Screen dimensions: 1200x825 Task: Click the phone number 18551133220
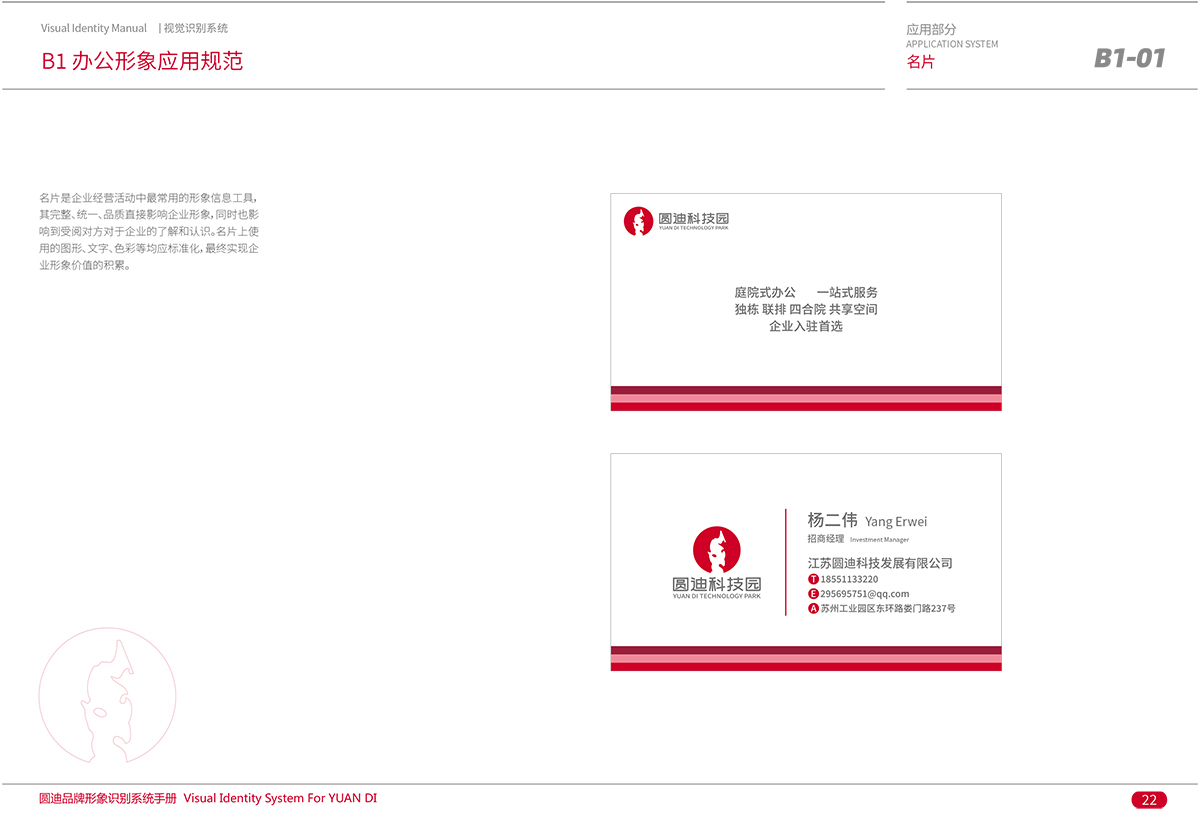point(849,579)
